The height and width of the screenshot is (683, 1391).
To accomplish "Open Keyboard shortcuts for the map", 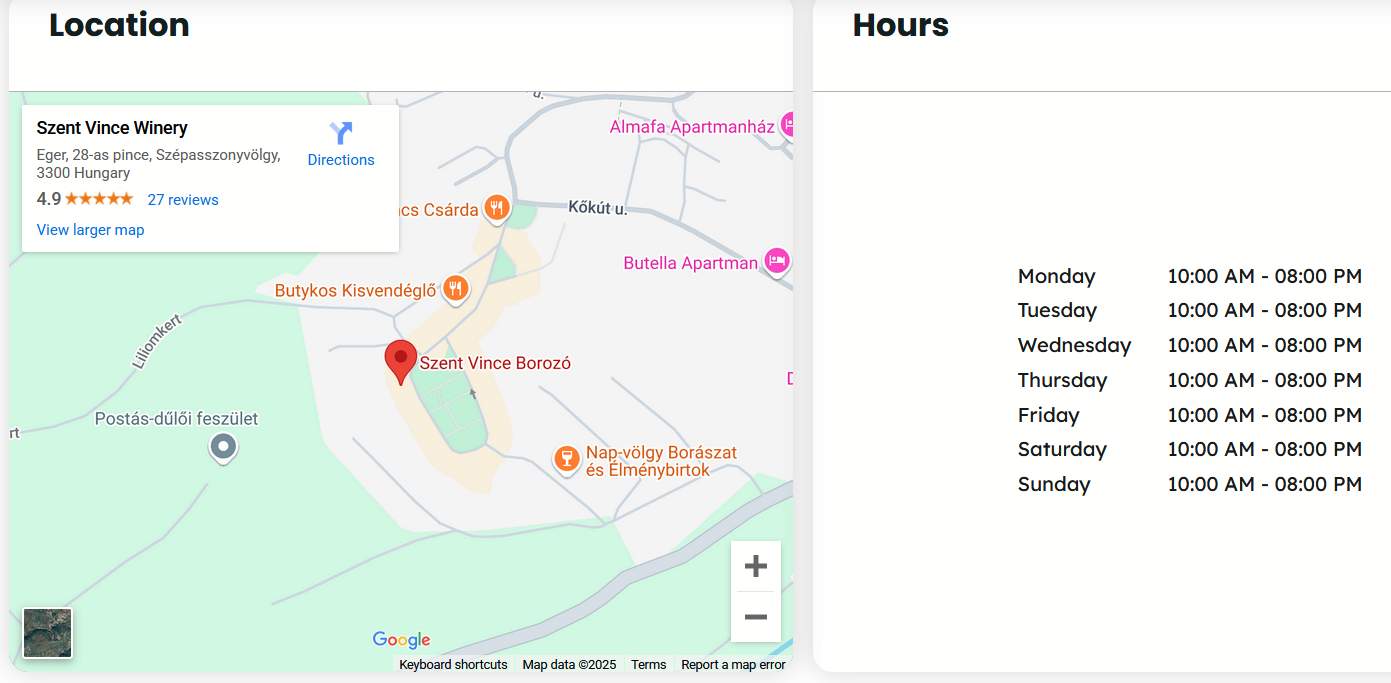I will 453,665.
